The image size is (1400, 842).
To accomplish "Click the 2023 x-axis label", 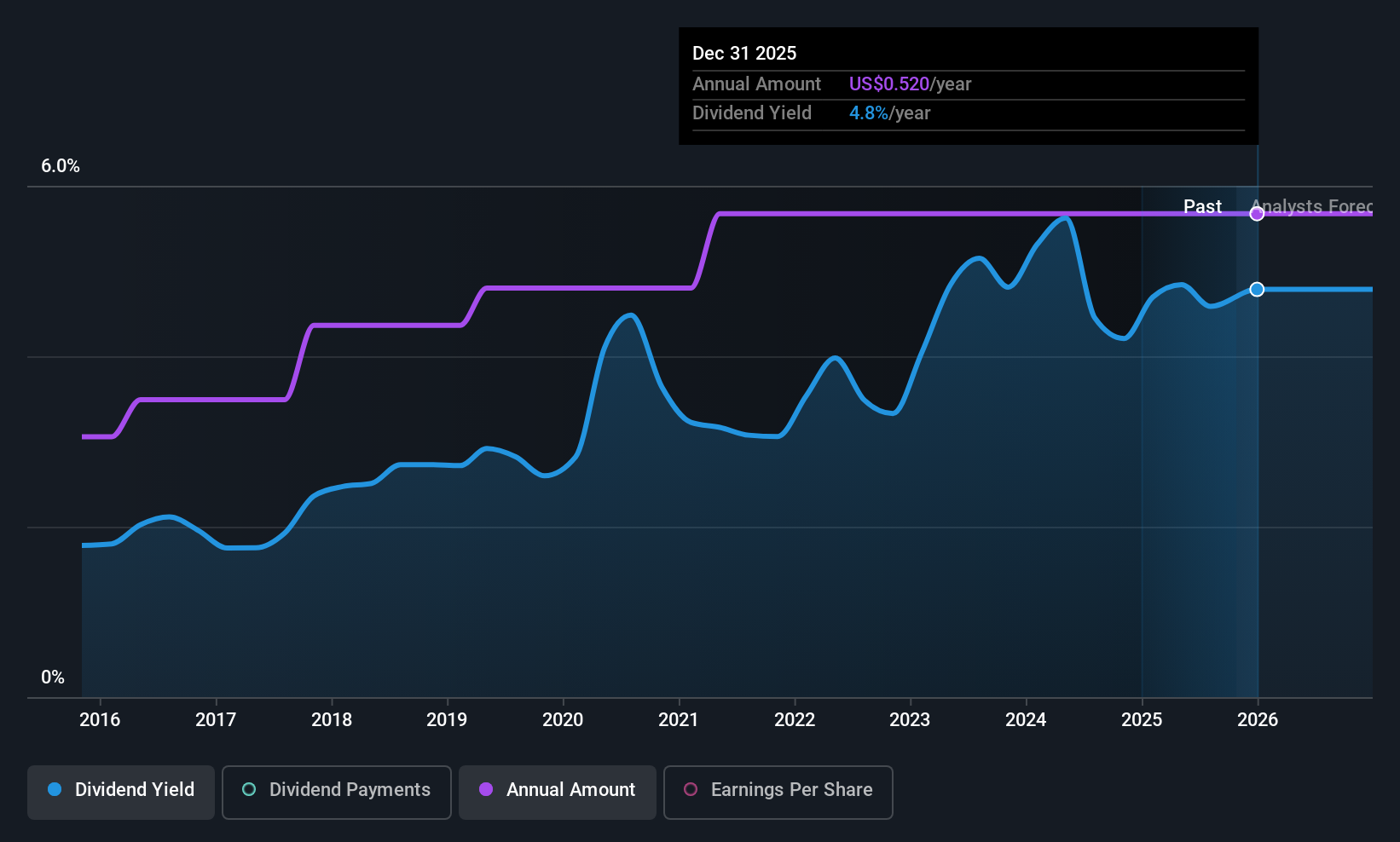I will (x=910, y=720).
